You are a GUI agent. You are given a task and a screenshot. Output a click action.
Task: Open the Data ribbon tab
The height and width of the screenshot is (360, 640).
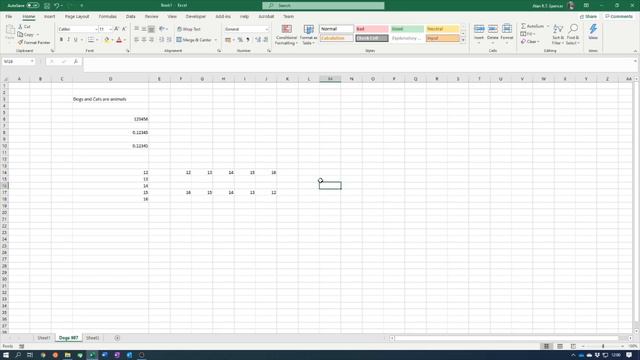point(131,16)
